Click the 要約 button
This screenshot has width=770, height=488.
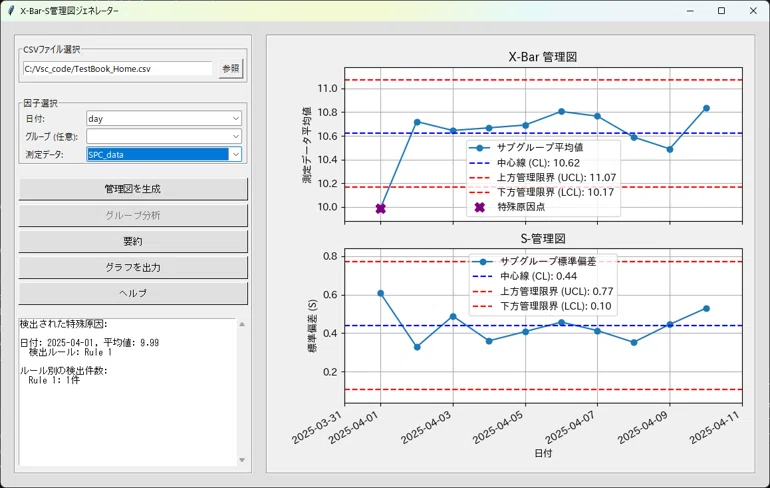pos(133,241)
